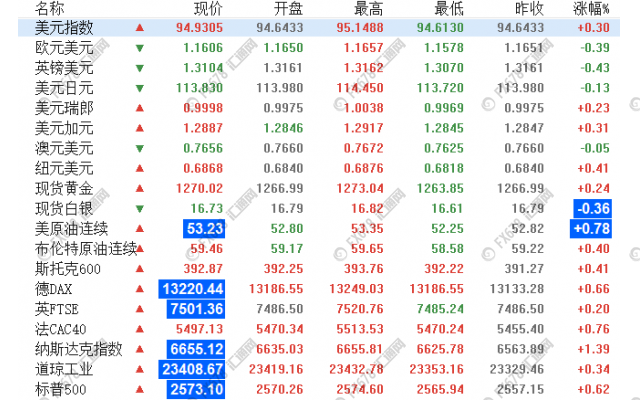The width and height of the screenshot is (640, 400).
Task: Click the red up arrow for 纳斯达克指数
Action: pyautogui.click(x=140, y=349)
